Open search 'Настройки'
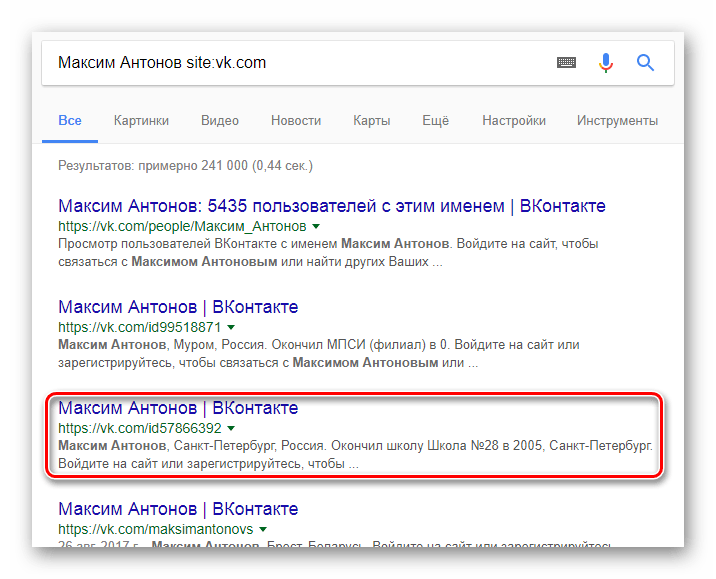This screenshot has height=579, width=716. pos(514,121)
